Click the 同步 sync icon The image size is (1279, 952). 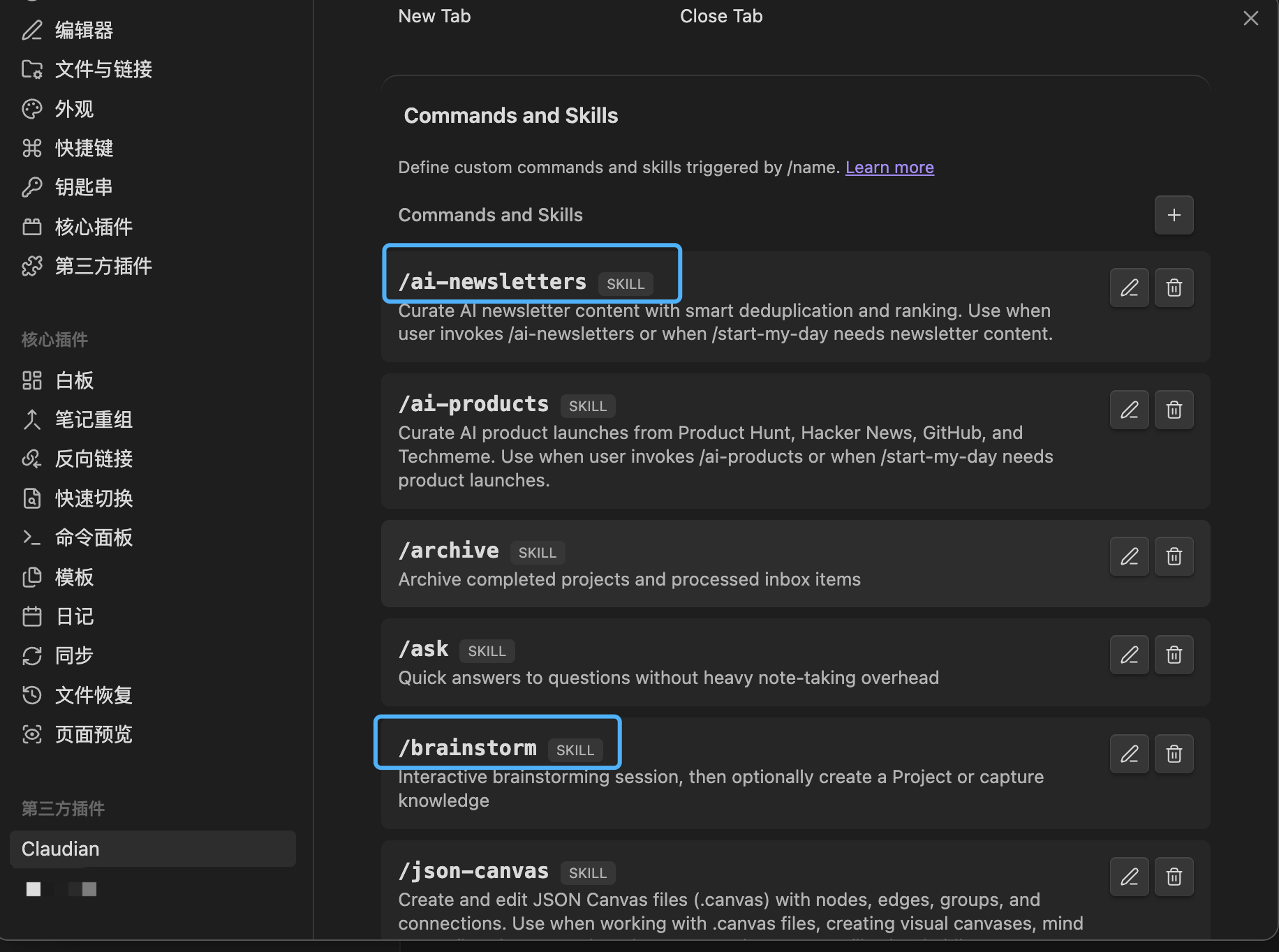point(32,655)
